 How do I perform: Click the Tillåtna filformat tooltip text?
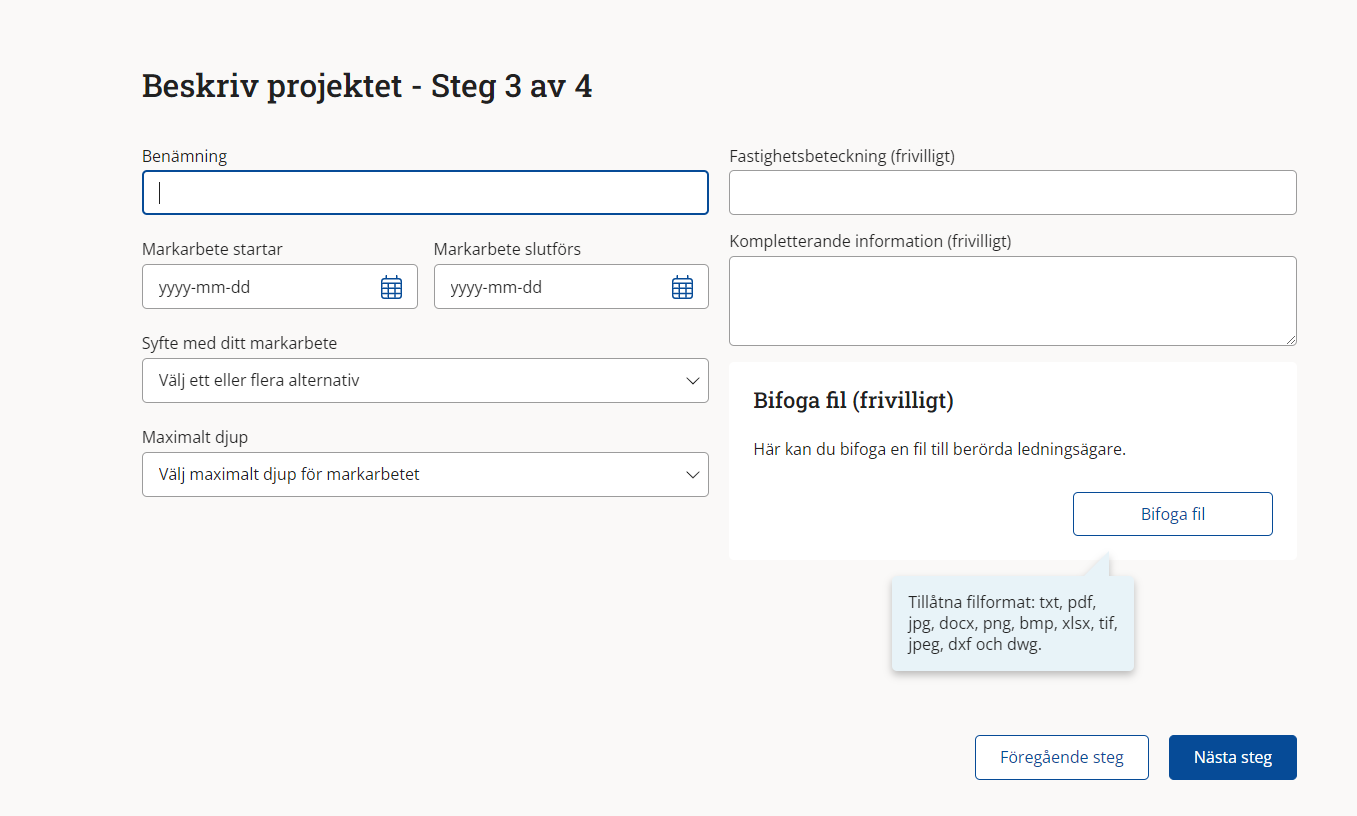click(1013, 624)
